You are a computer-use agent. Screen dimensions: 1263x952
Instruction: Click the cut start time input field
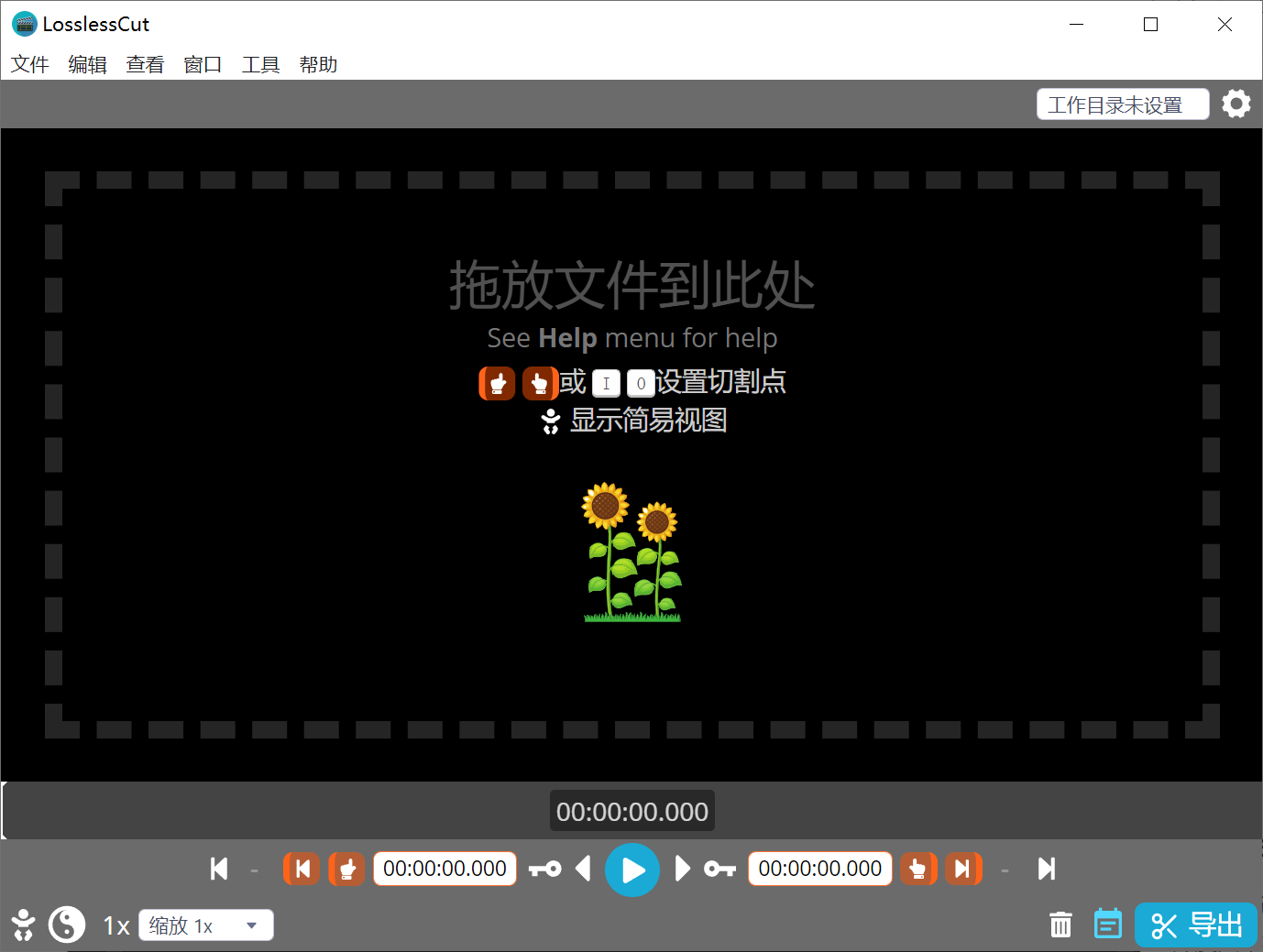click(x=445, y=869)
